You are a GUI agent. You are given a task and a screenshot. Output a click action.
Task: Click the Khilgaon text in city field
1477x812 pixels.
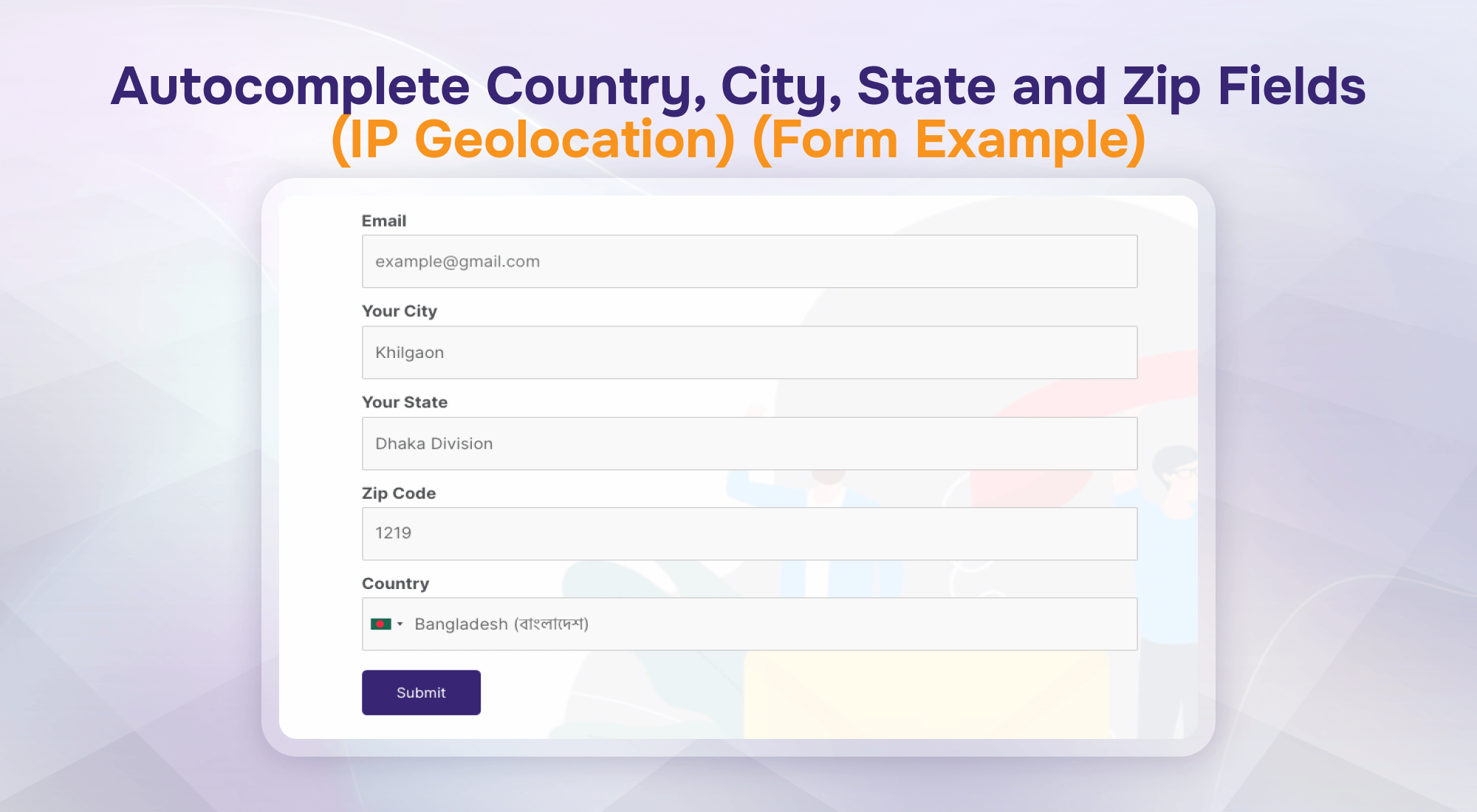coord(410,353)
